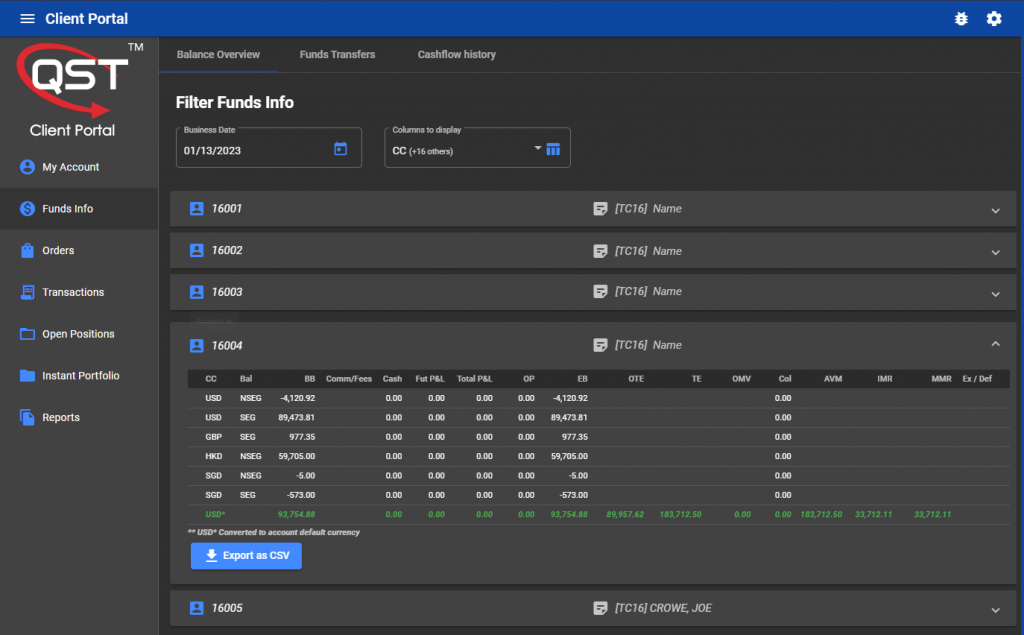
Task: Click the Export as CSV button
Action: (x=246, y=556)
